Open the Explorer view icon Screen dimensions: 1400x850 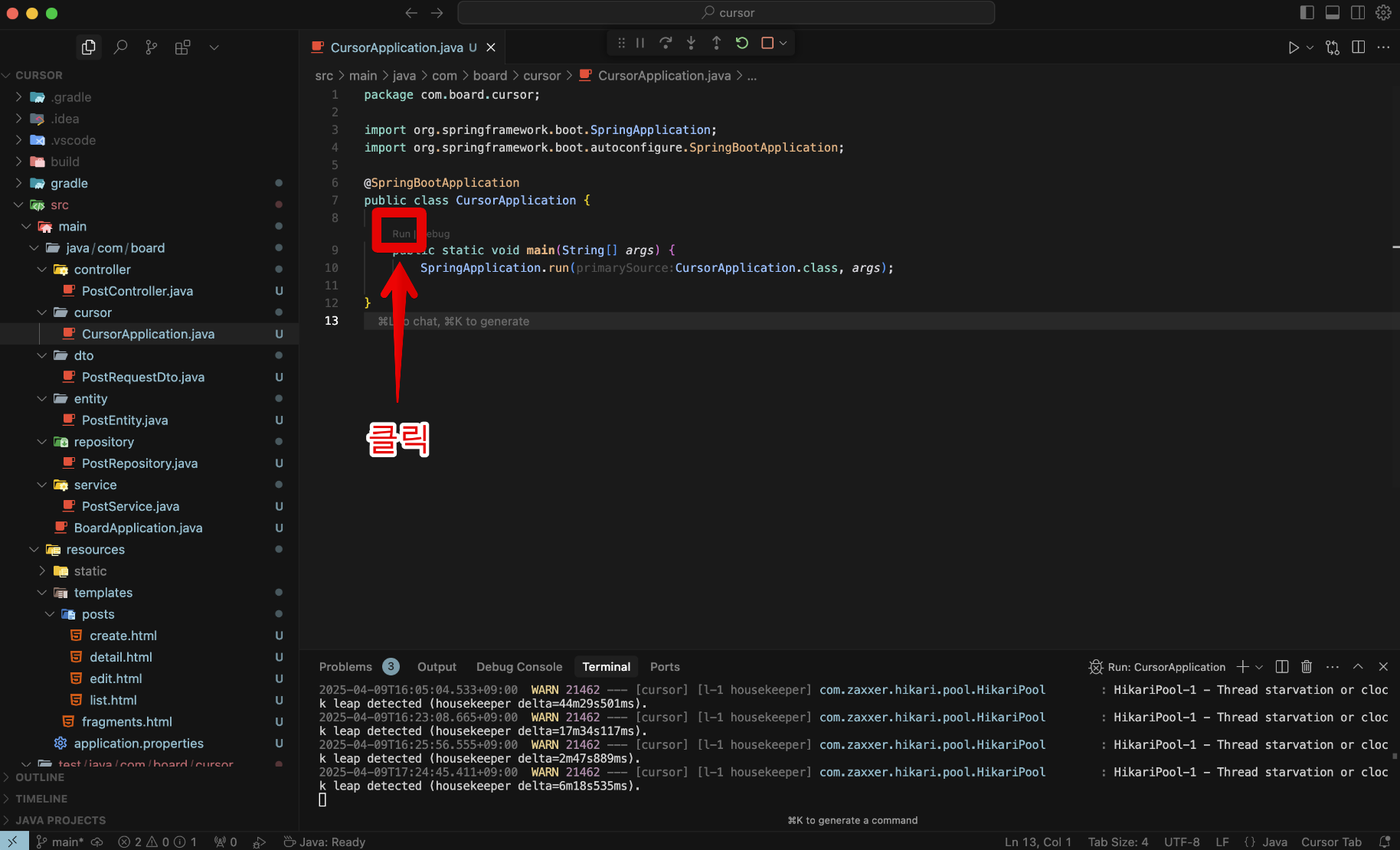pyautogui.click(x=89, y=47)
